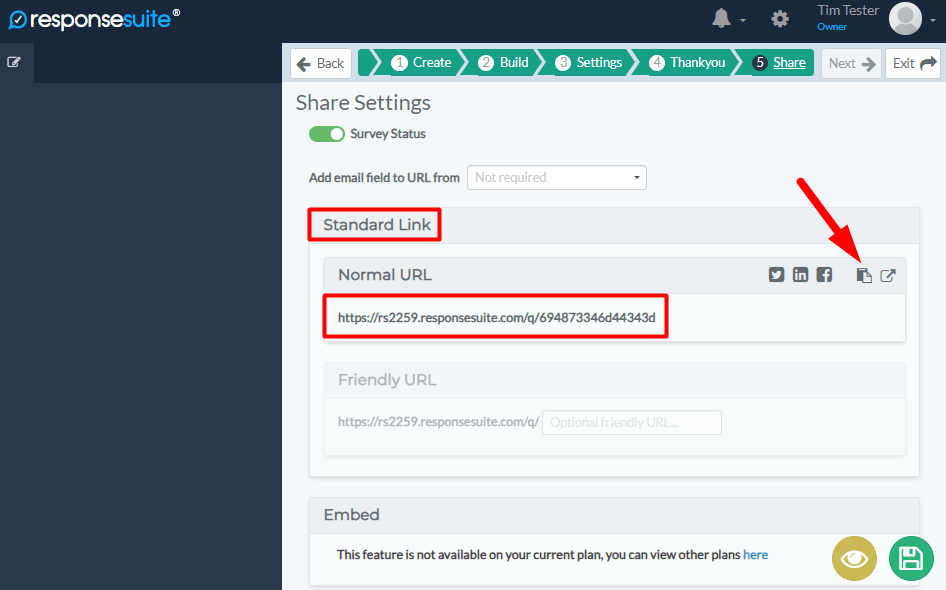Open the 'here' plans link
The image size is (946, 590).
(x=755, y=554)
